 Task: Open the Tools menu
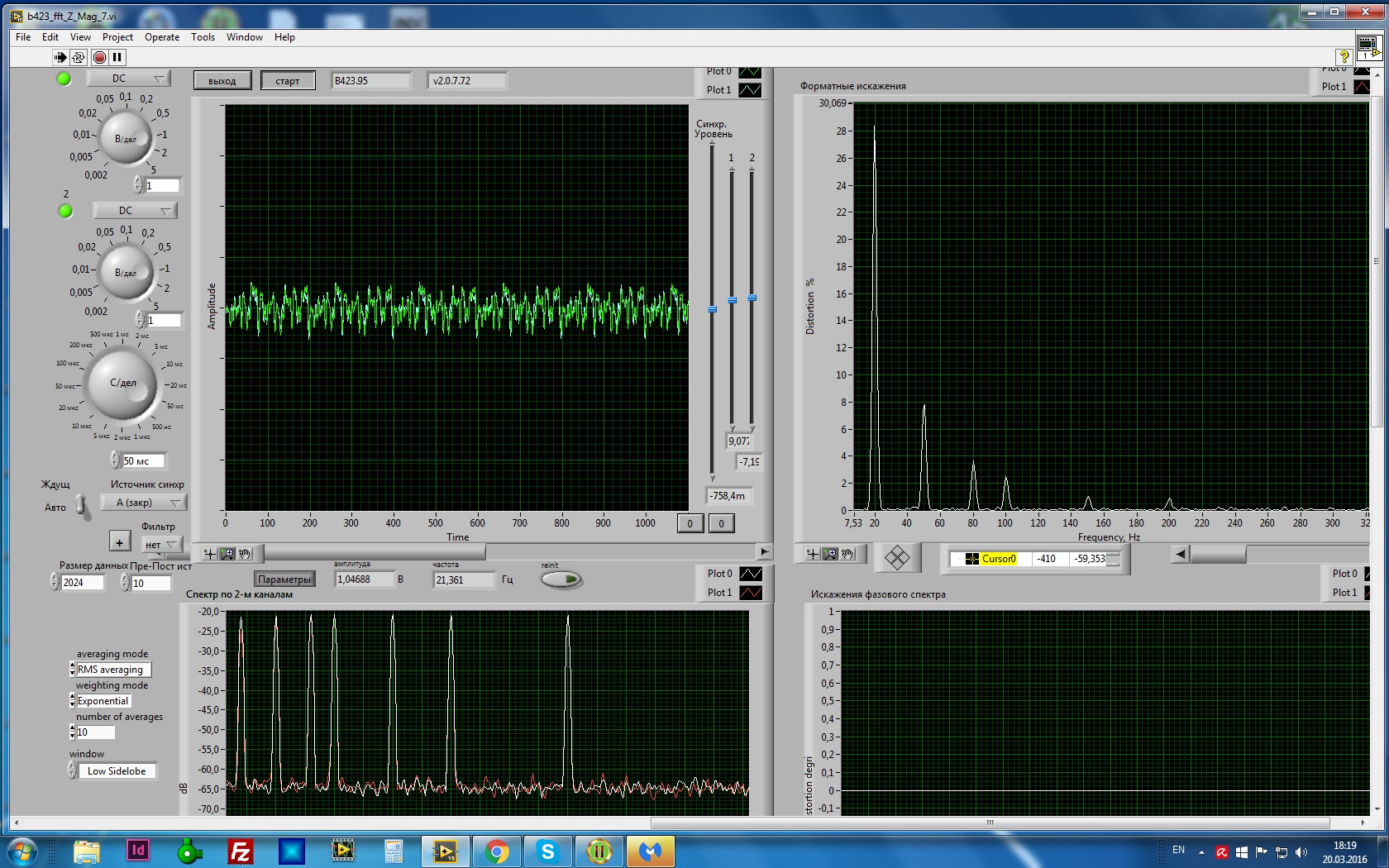tap(203, 37)
